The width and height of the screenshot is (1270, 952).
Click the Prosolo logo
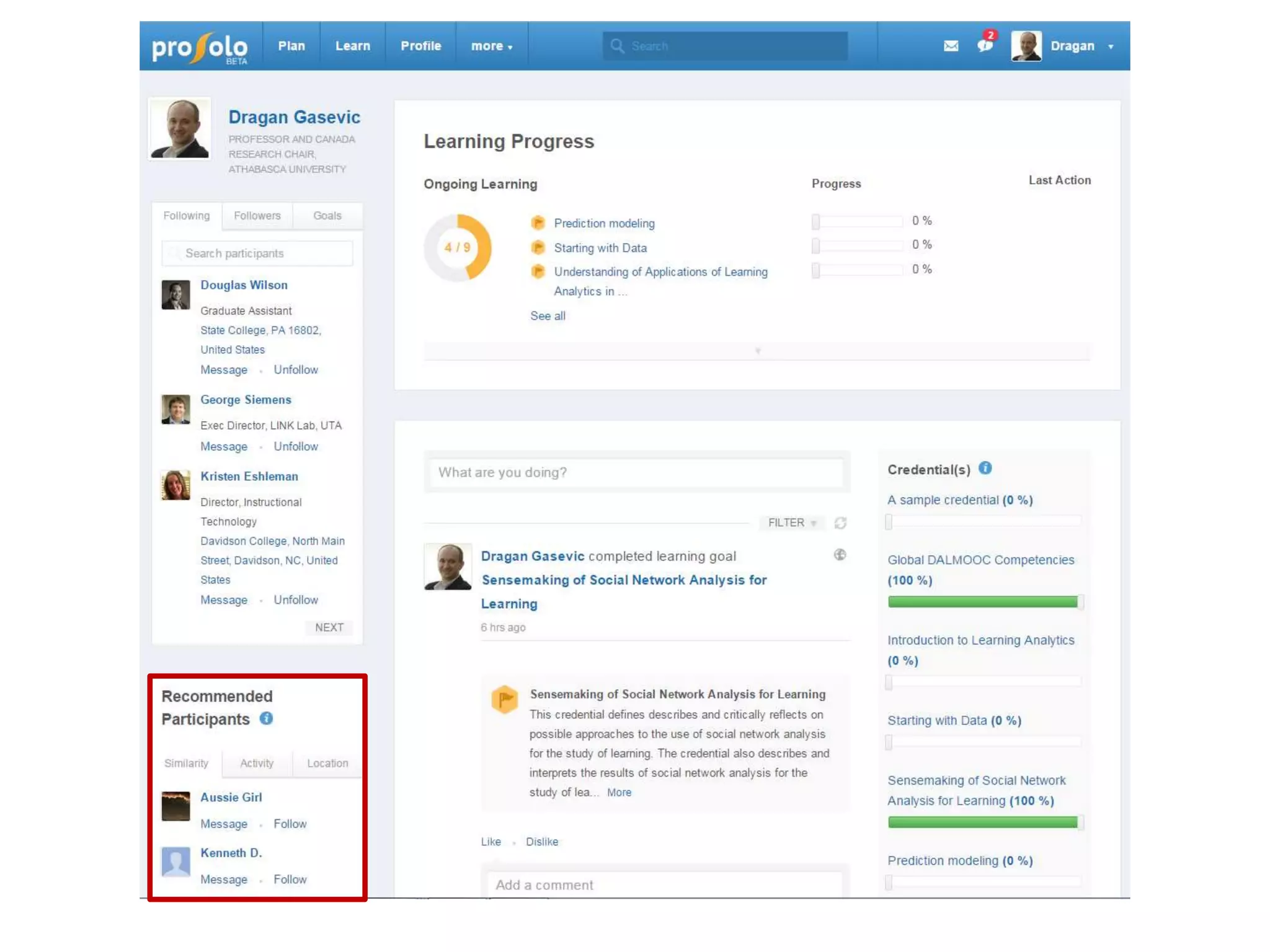coord(200,47)
